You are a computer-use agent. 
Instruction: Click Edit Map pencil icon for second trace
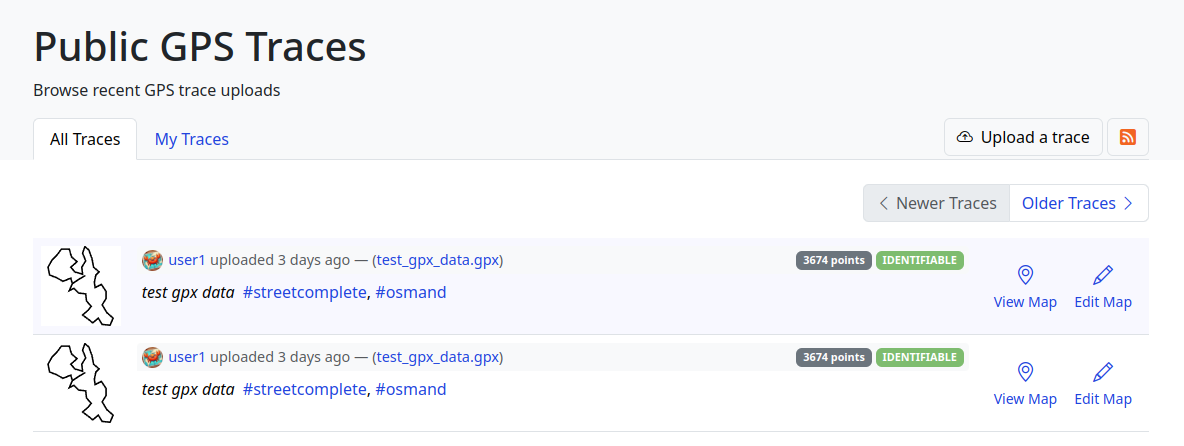1103,372
